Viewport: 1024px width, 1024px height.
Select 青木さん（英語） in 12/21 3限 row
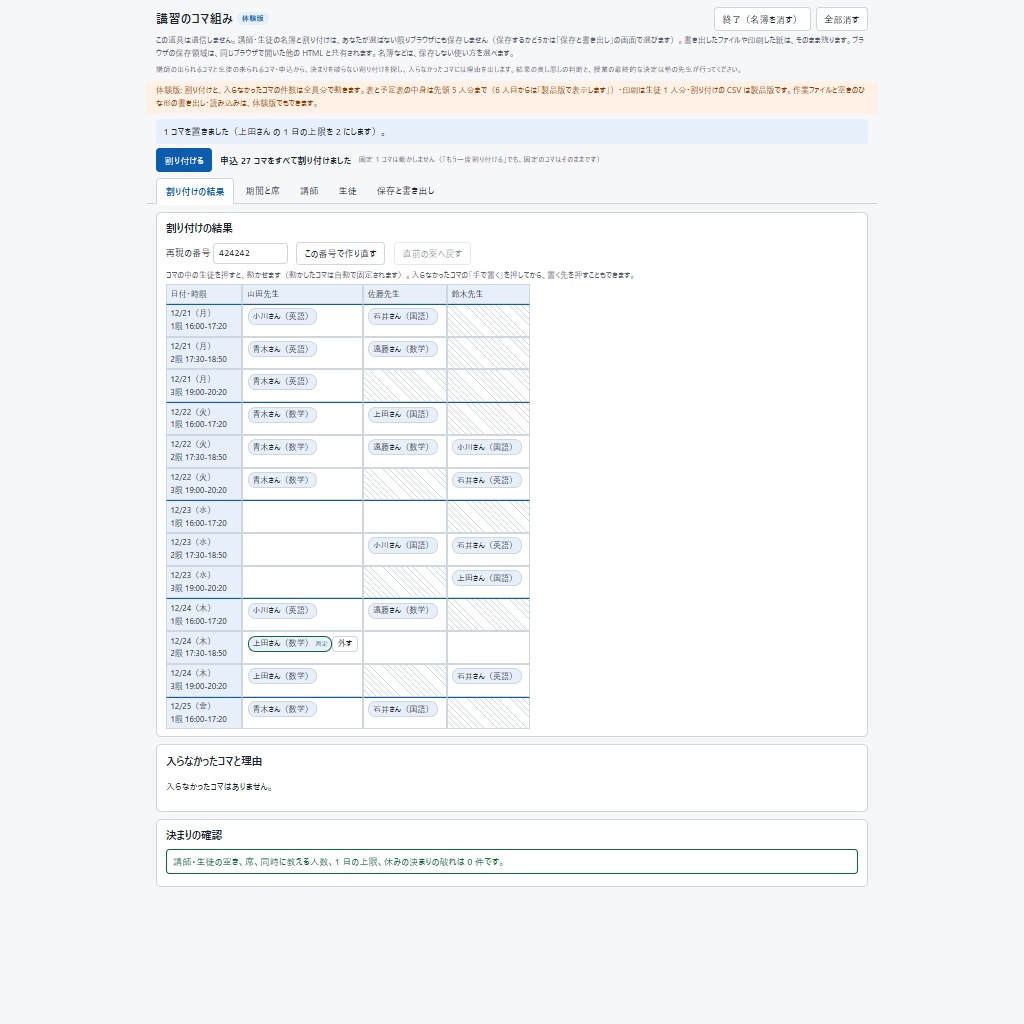pos(282,381)
